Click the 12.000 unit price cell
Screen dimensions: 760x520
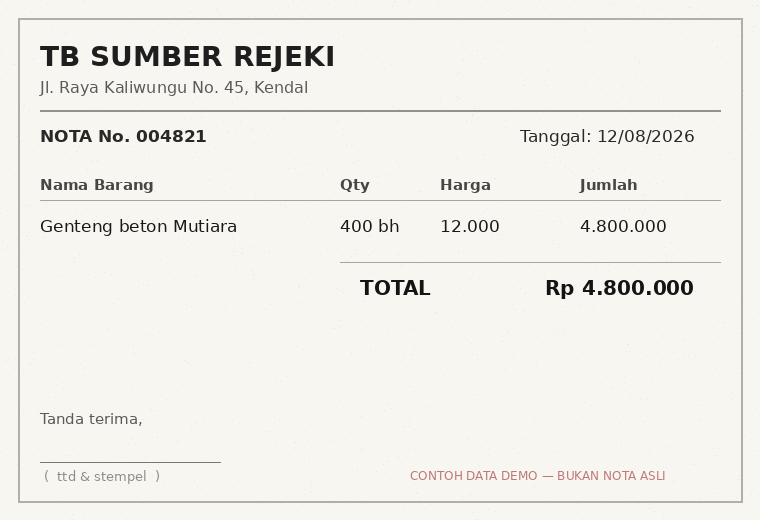(470, 226)
